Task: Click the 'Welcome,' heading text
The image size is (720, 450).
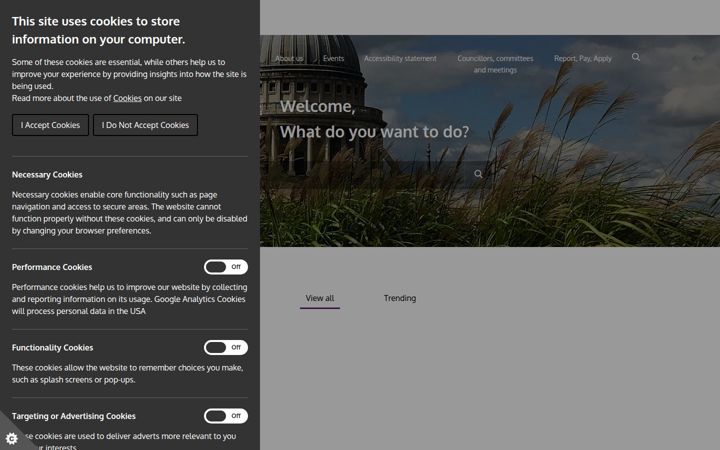Action: pos(317,107)
